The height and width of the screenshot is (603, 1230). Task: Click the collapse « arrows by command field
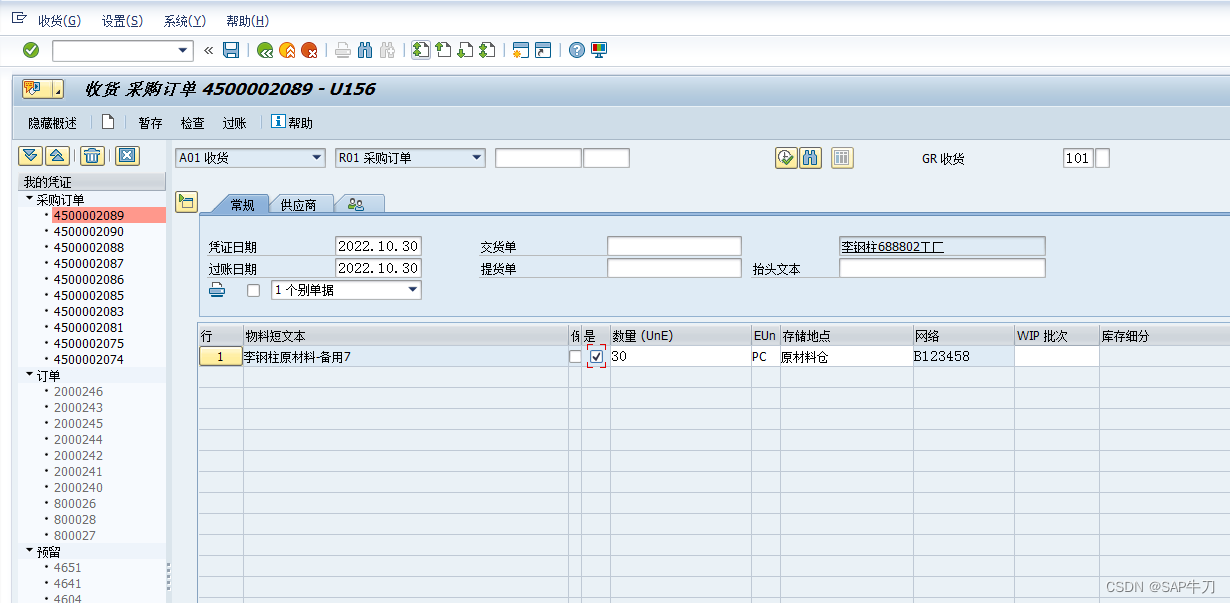pos(208,50)
